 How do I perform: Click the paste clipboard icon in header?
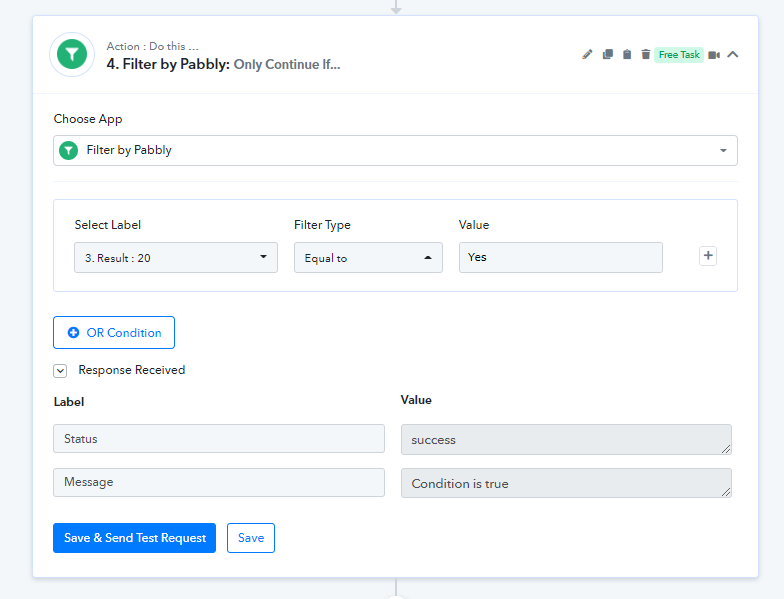click(626, 54)
